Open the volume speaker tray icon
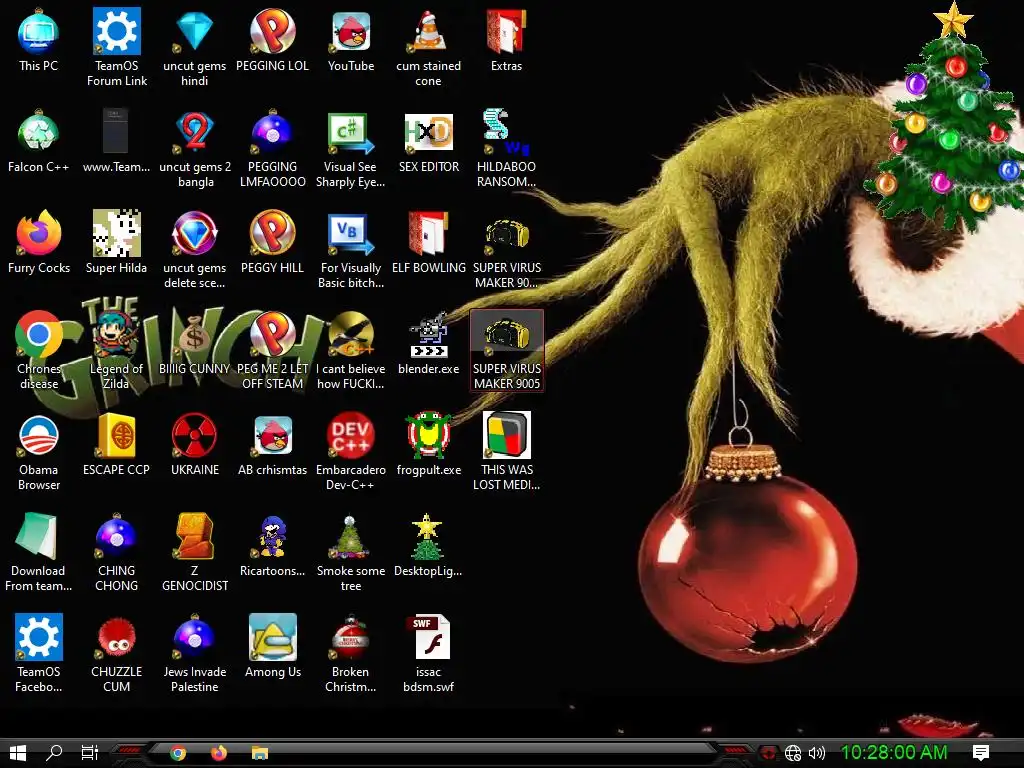Viewport: 1024px width, 768px height. tap(817, 753)
